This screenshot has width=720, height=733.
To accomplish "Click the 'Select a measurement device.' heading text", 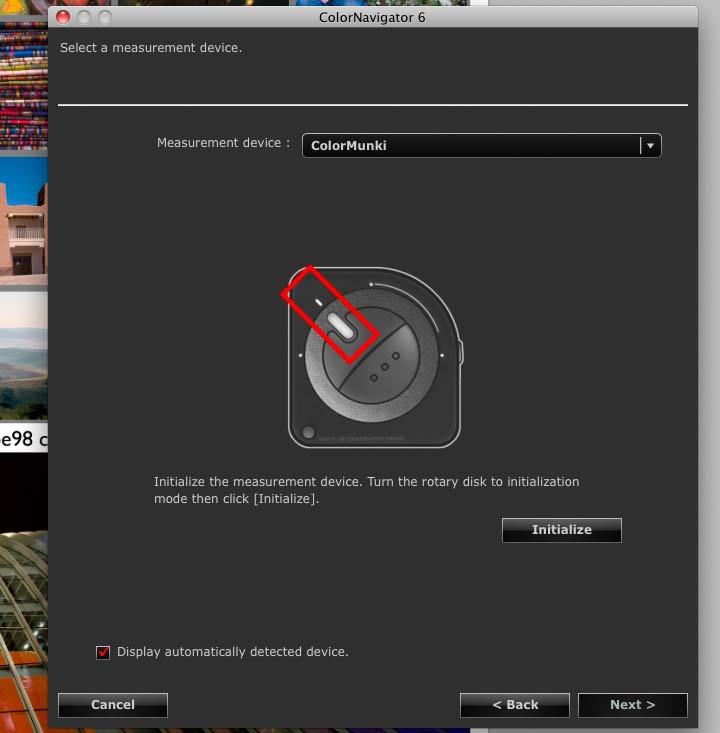I will (151, 48).
